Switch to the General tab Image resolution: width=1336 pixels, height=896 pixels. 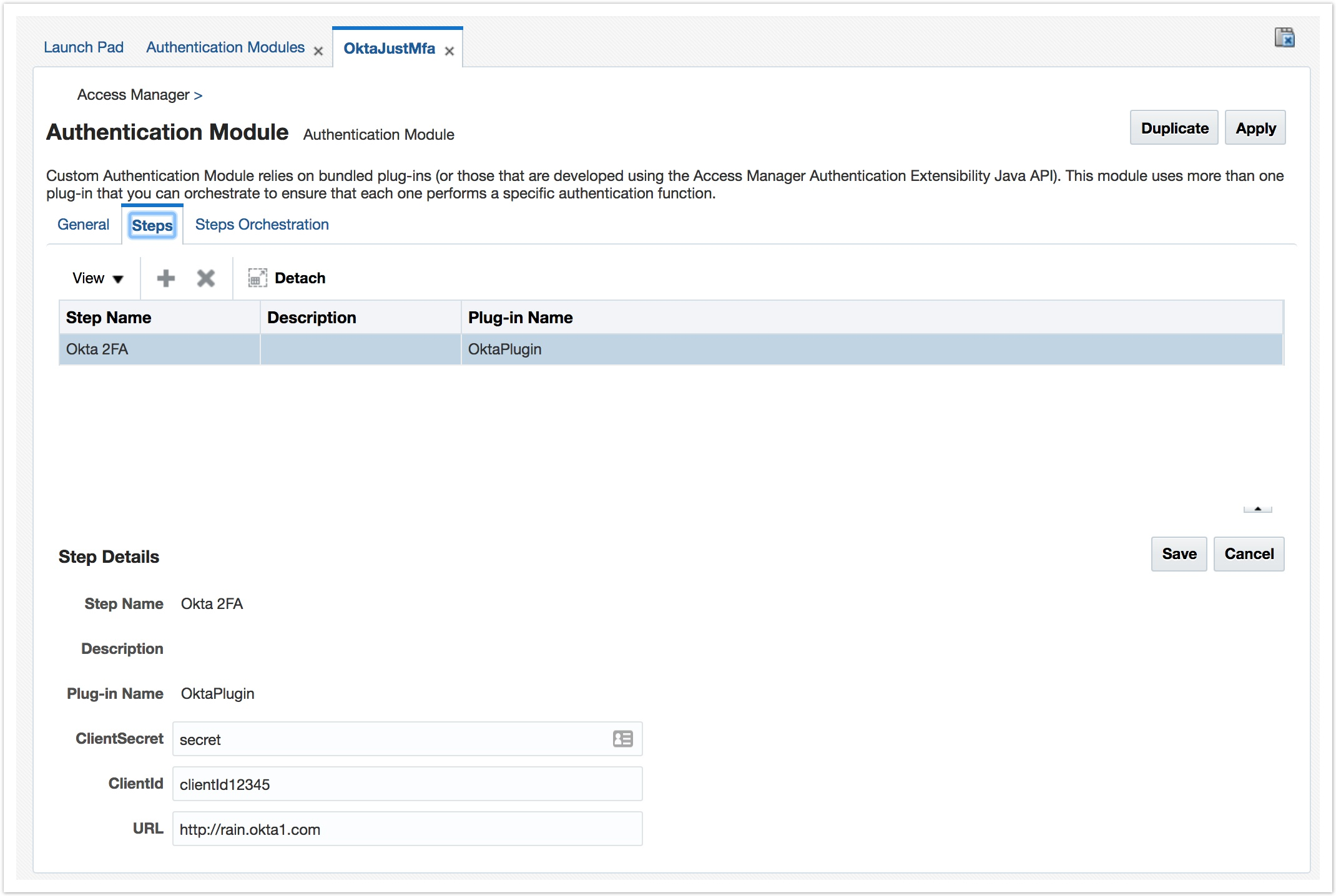point(83,225)
